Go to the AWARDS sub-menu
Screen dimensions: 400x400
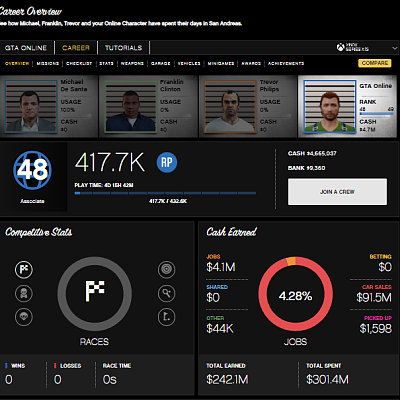251,63
